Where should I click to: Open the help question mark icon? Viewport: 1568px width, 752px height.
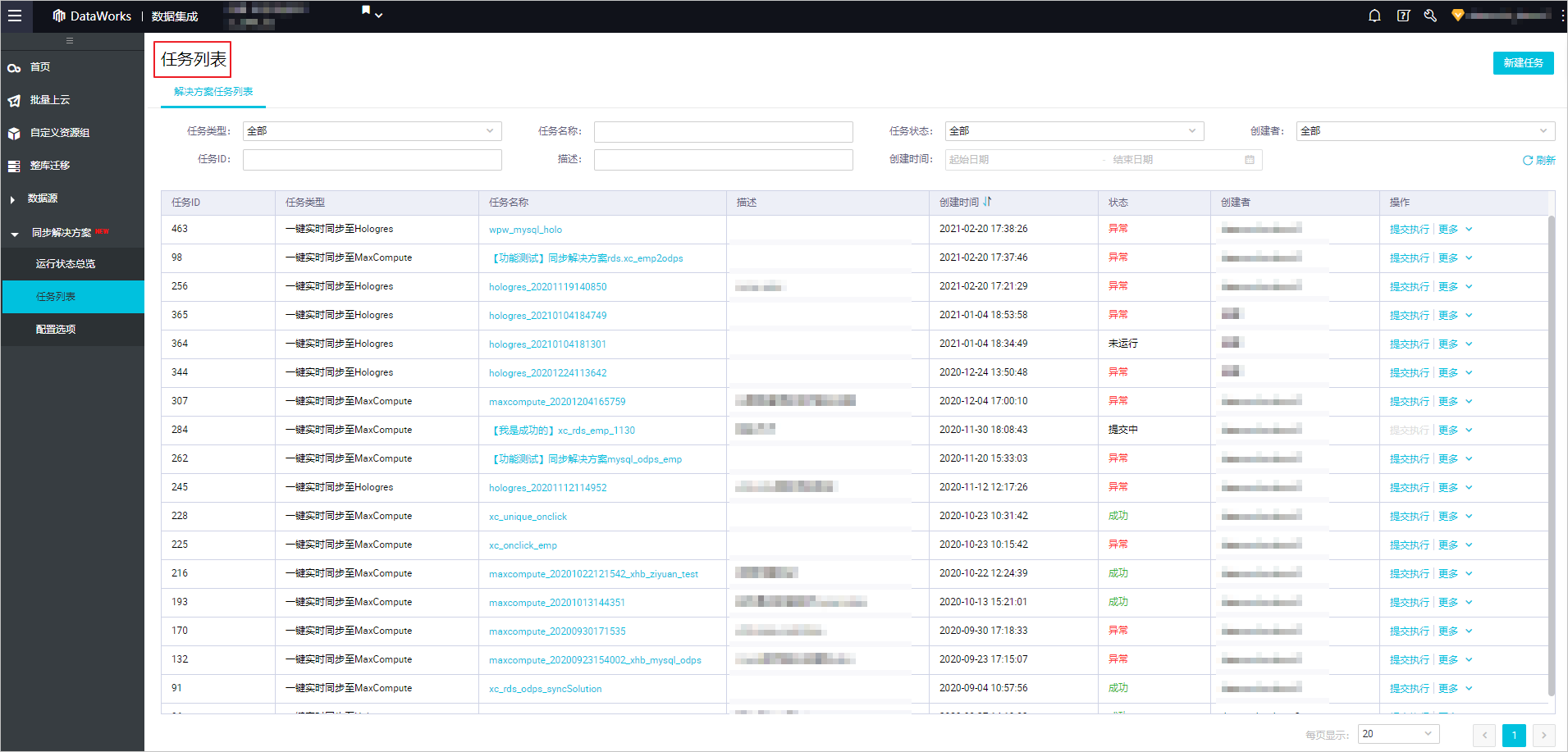click(x=1403, y=16)
